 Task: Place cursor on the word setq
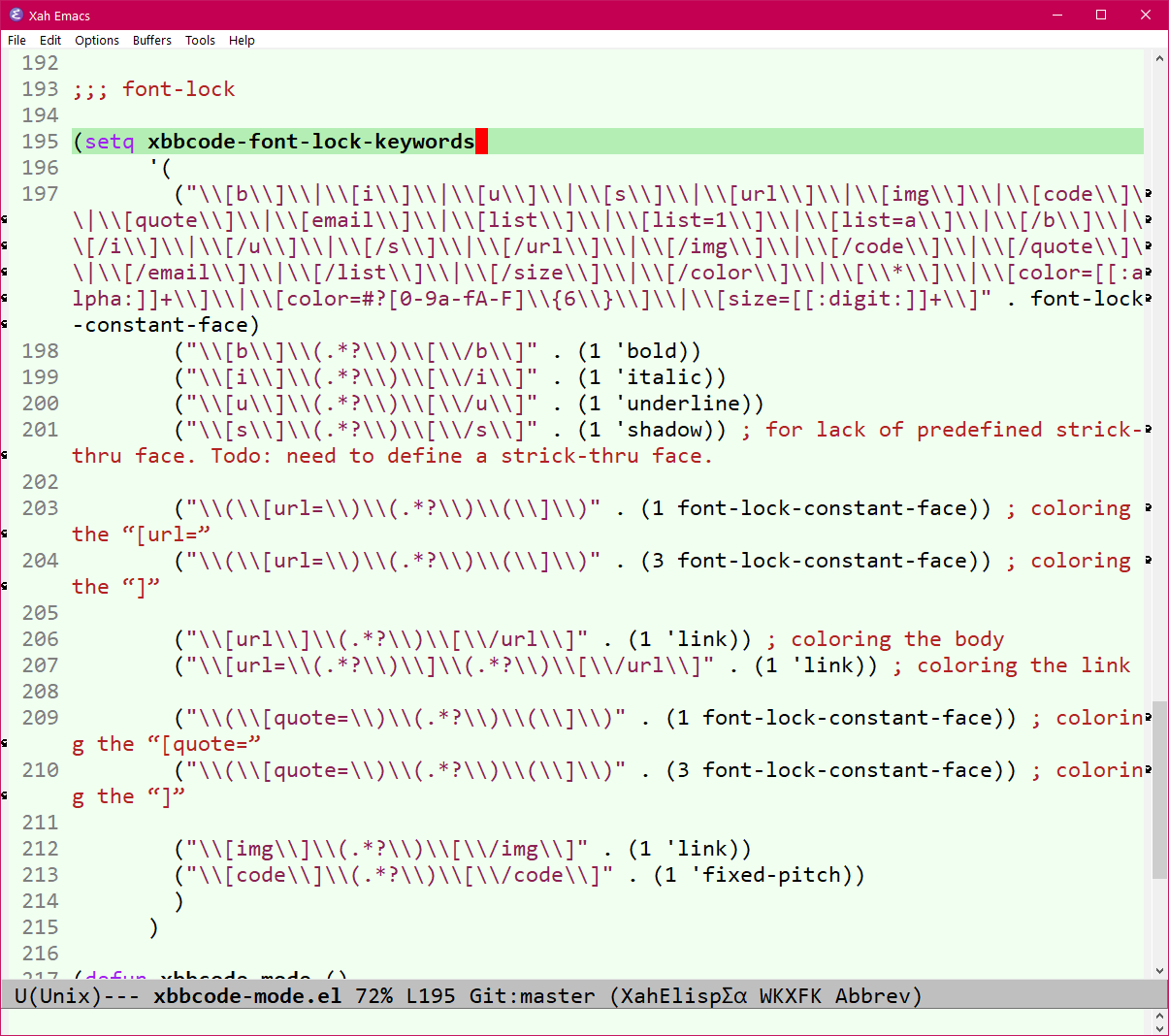110,142
